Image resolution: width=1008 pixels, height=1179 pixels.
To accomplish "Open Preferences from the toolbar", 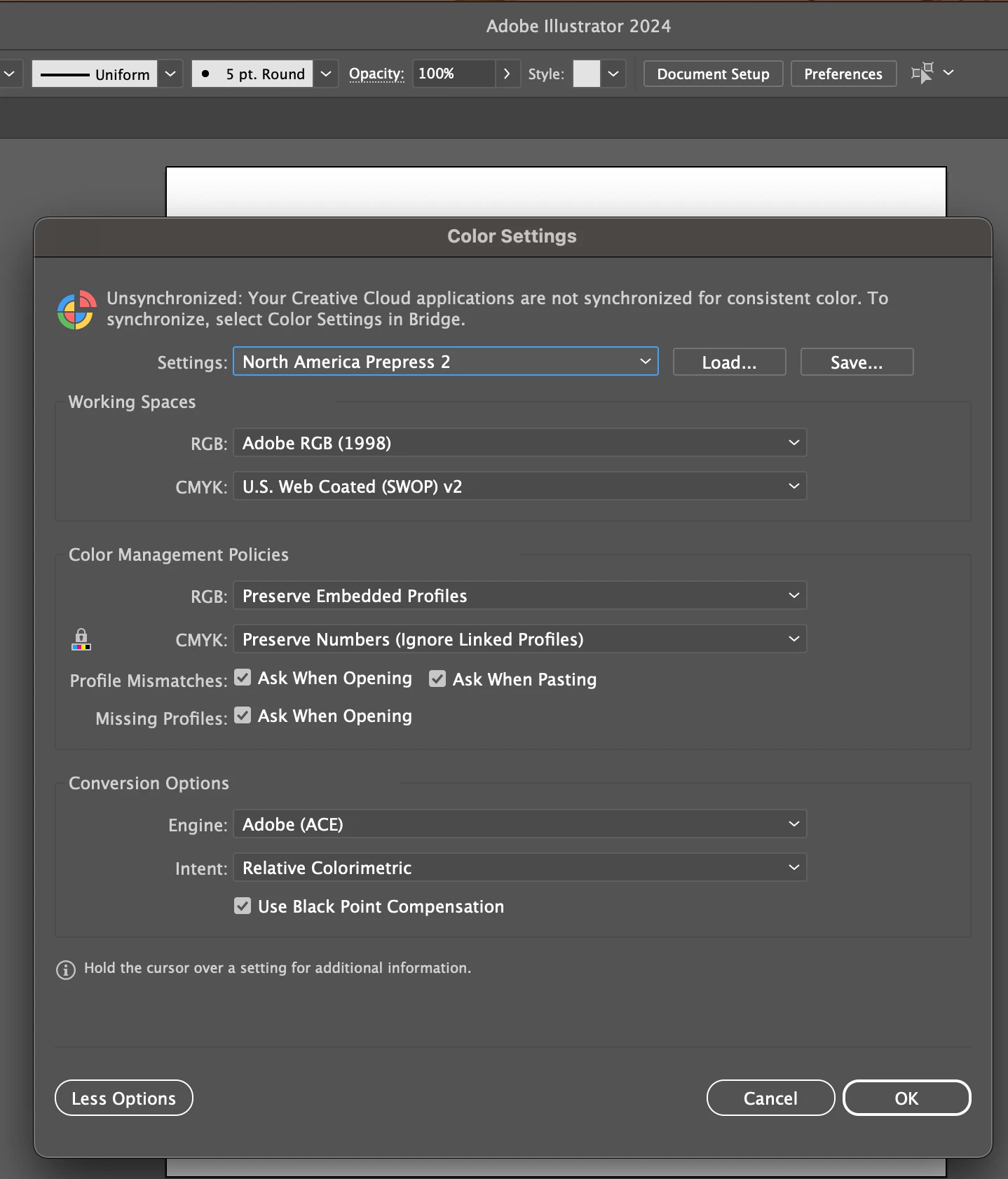I will tap(844, 74).
